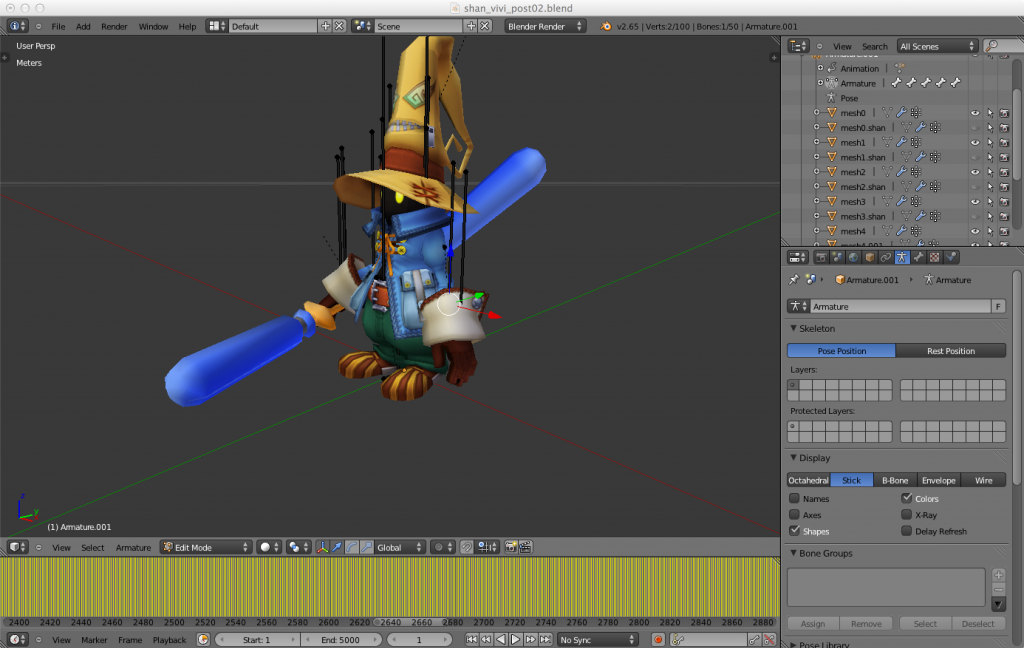The height and width of the screenshot is (648, 1024).
Task: Open the File menu
Action: [x=58, y=26]
